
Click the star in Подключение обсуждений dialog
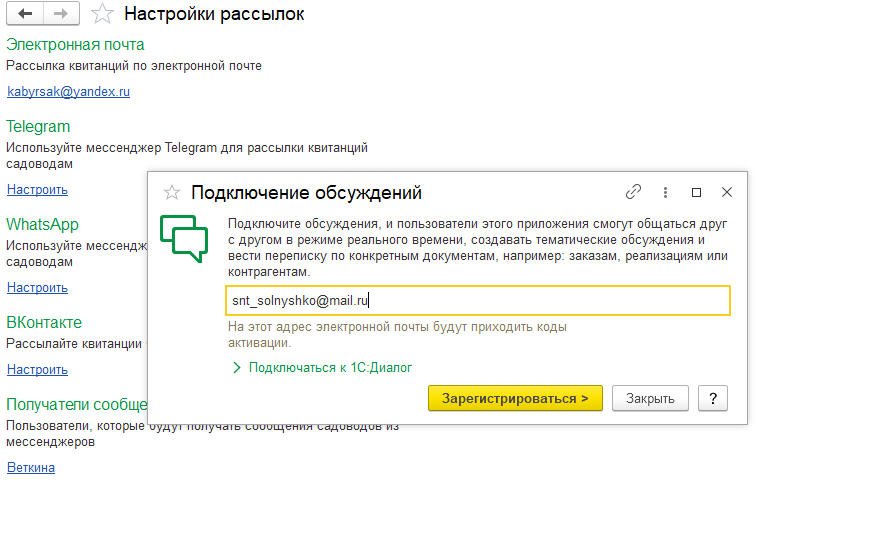pos(172,193)
